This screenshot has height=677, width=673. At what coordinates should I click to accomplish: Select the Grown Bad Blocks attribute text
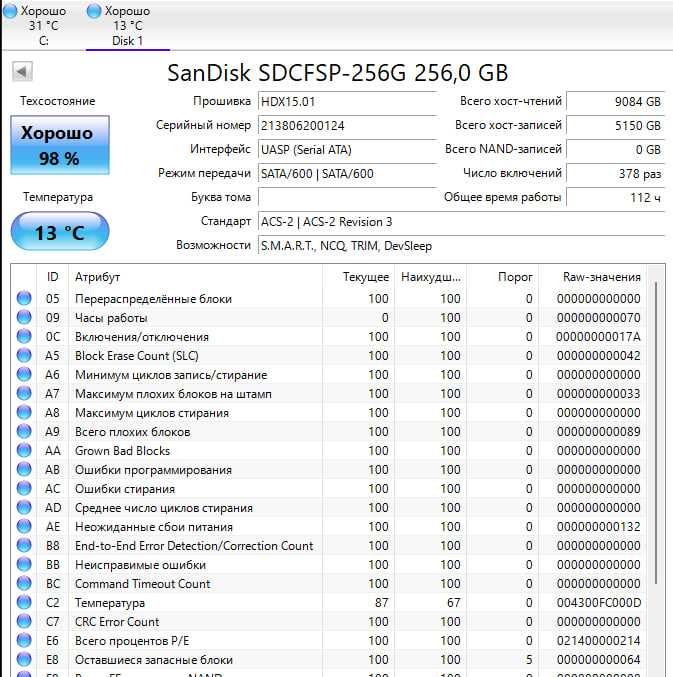pos(123,451)
